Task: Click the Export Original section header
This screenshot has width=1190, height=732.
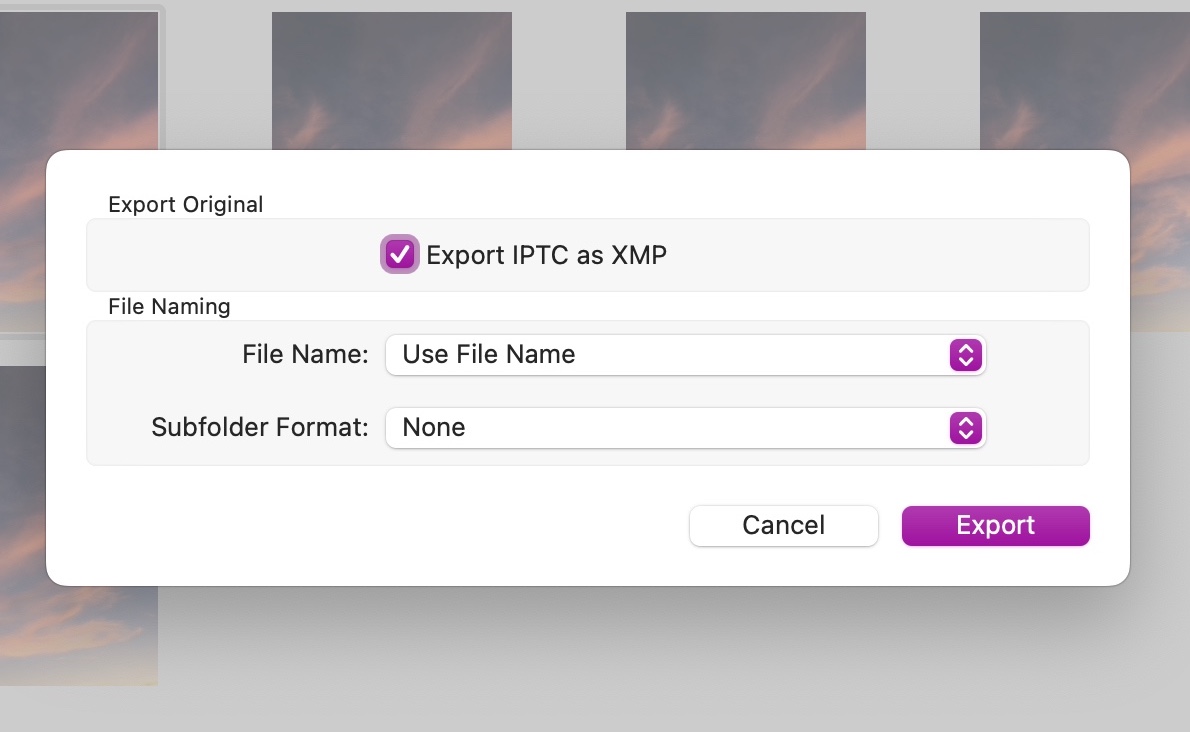Action: click(185, 204)
